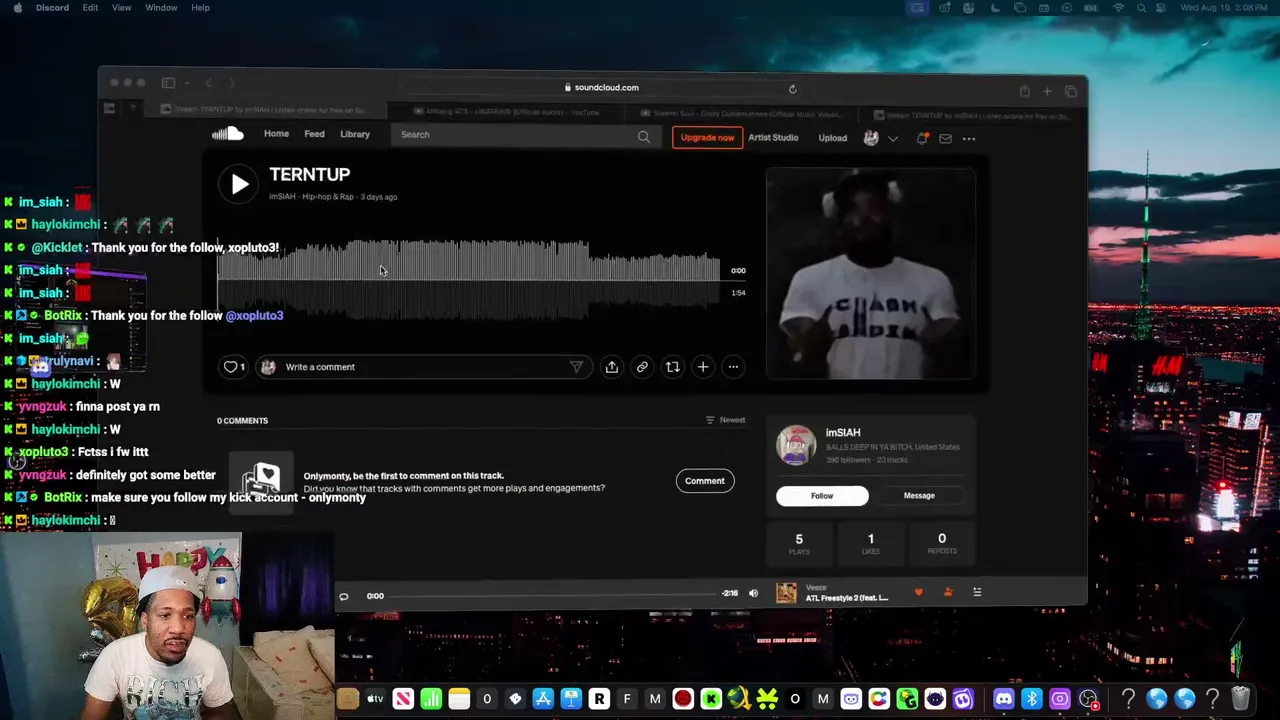Click the SoundCloud logo

[228, 134]
